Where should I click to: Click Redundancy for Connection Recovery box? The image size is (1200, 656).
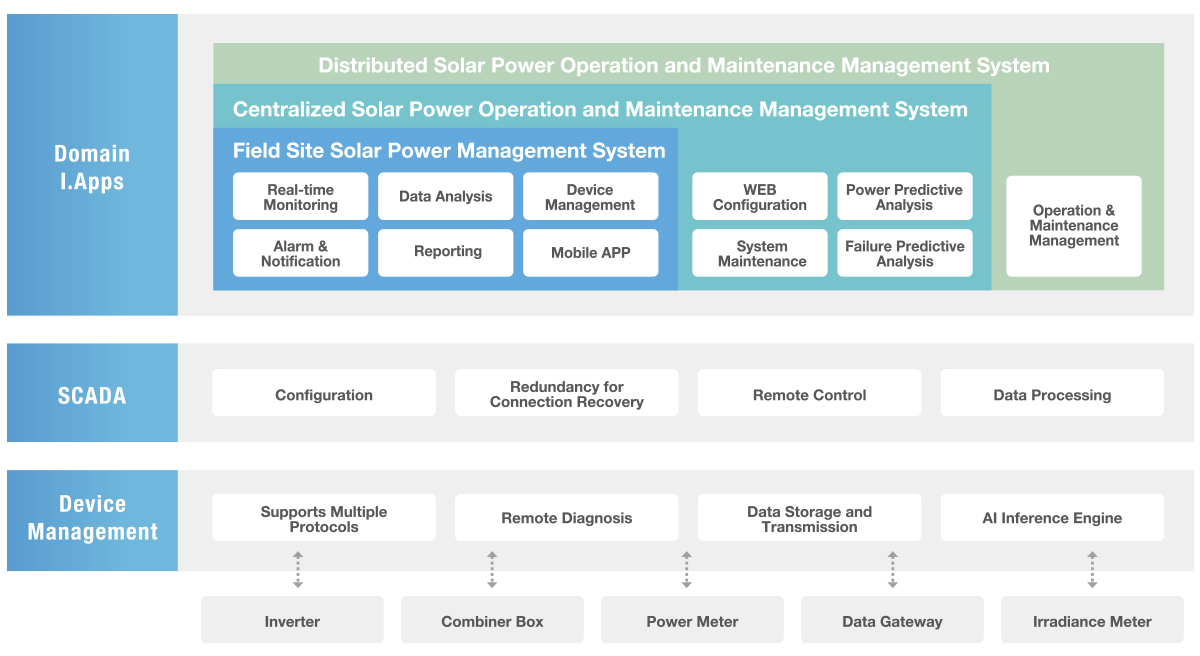(566, 394)
